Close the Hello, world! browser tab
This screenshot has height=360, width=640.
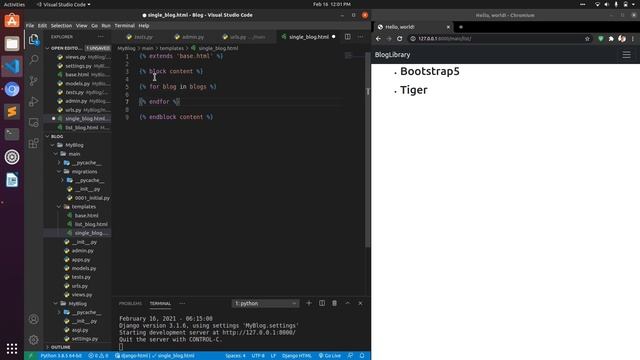coord(448,27)
